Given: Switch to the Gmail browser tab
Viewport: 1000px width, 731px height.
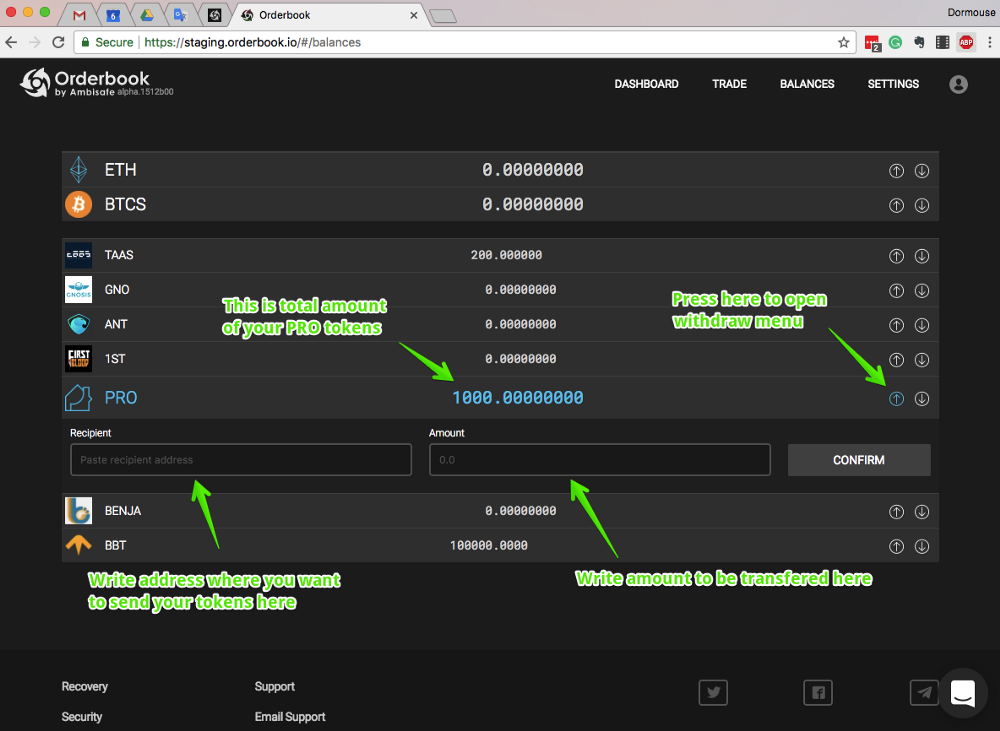Looking at the screenshot, I should click(79, 15).
